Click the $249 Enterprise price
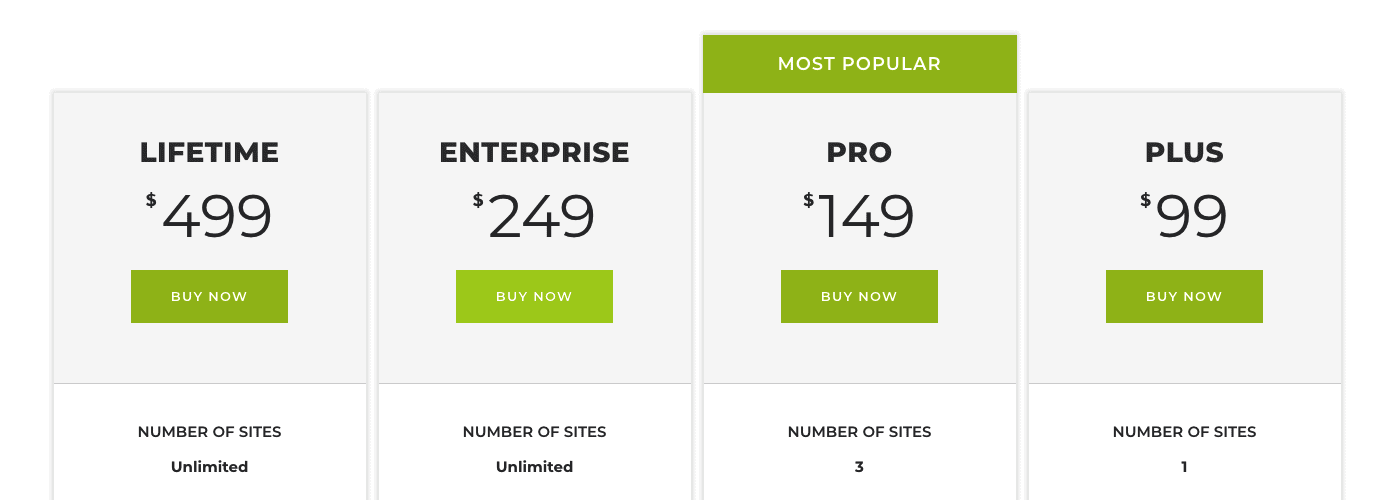 [534, 216]
